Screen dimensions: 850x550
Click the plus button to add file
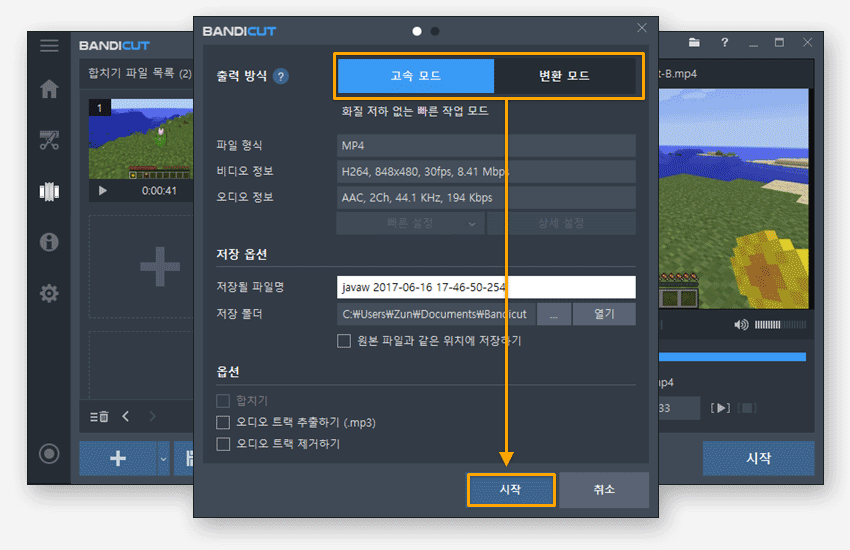118,458
